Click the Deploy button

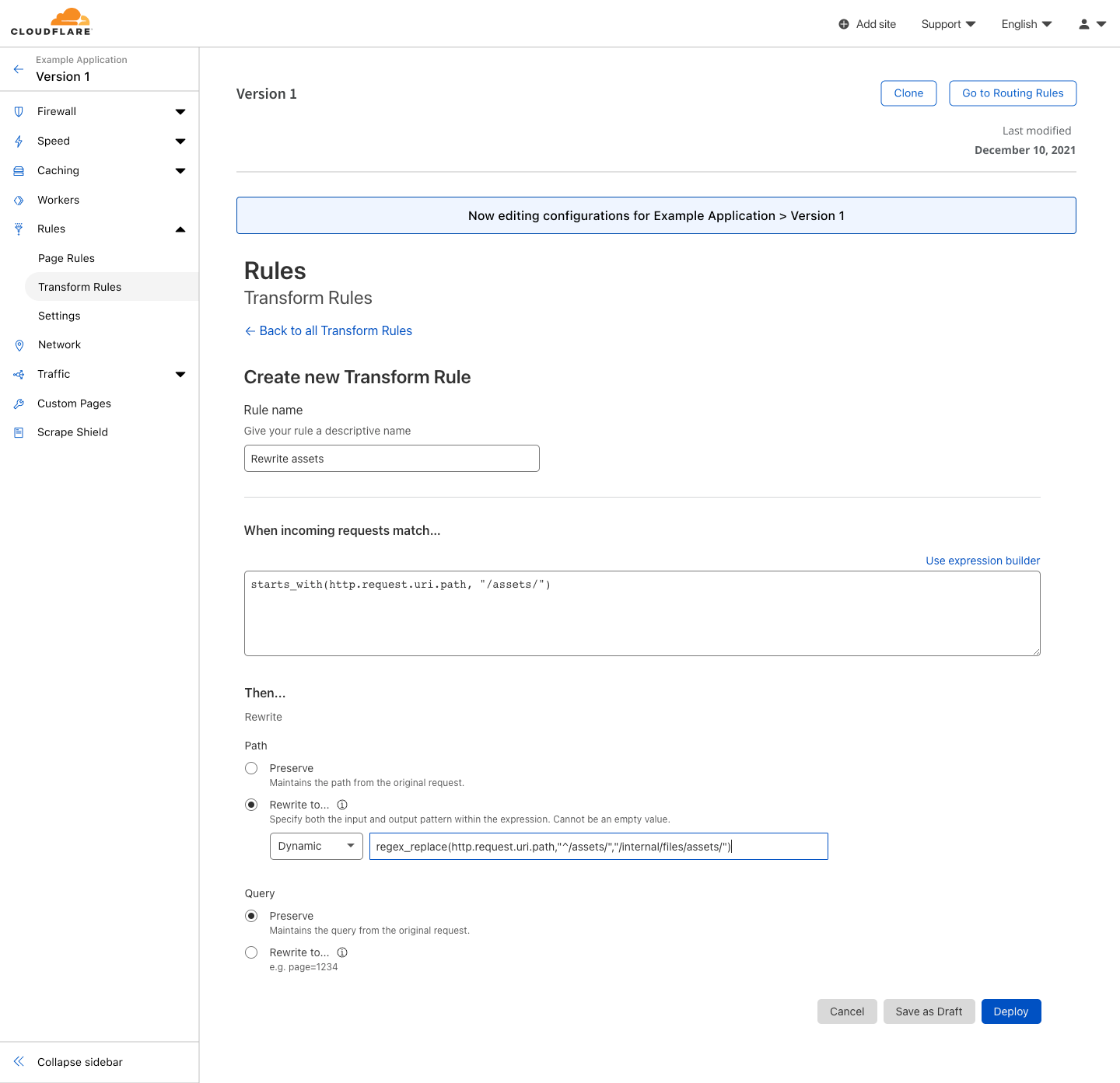tap(1010, 1011)
